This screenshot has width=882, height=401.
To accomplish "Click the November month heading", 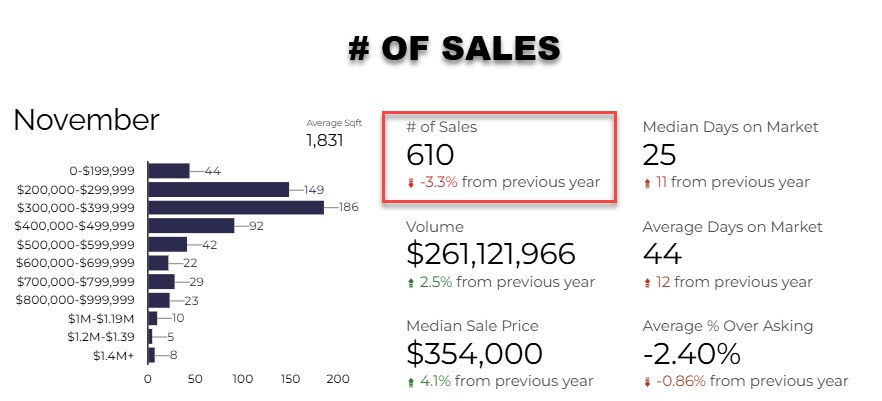I will (x=86, y=120).
